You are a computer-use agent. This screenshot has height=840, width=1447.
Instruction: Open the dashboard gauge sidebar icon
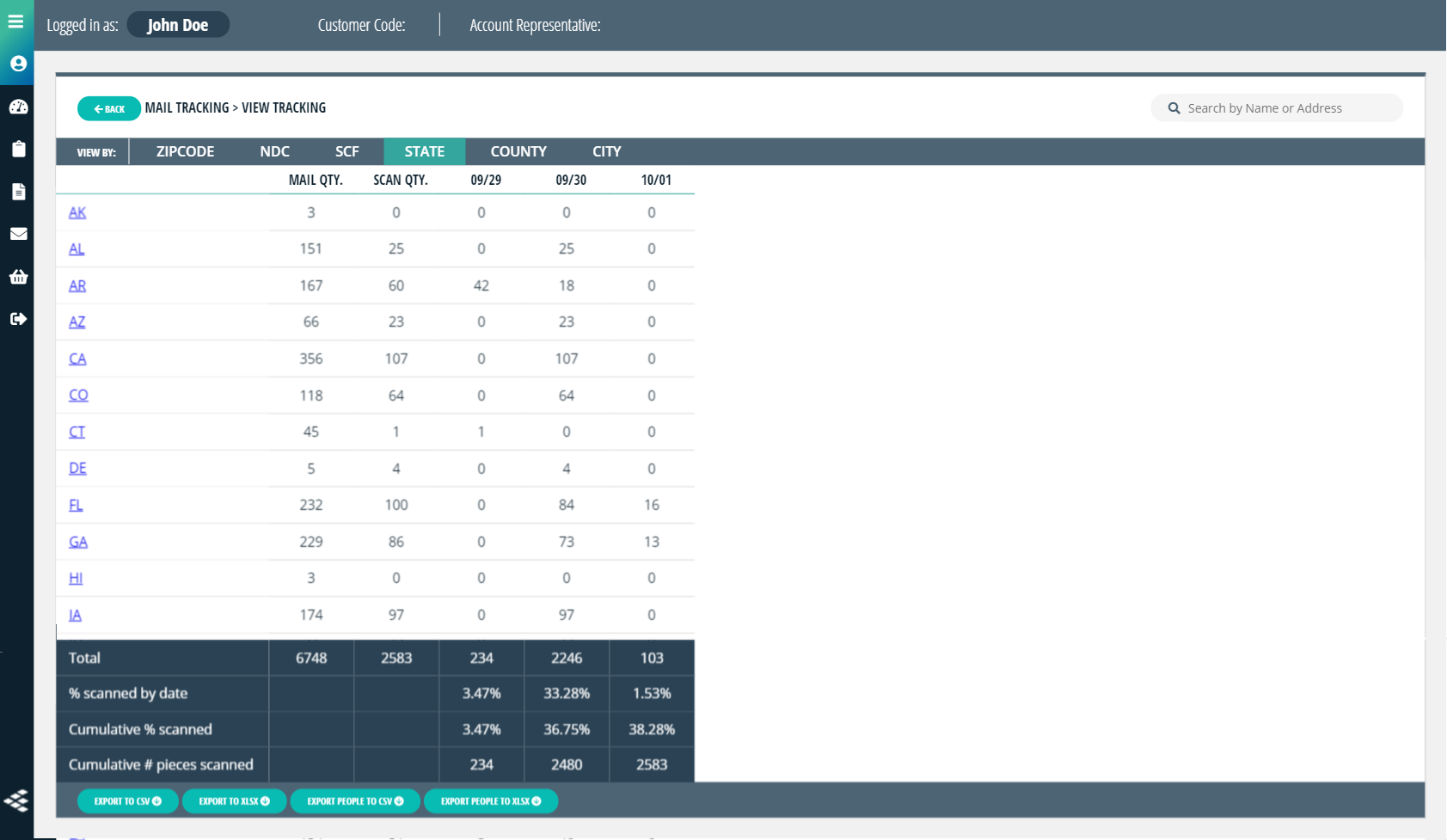(18, 107)
